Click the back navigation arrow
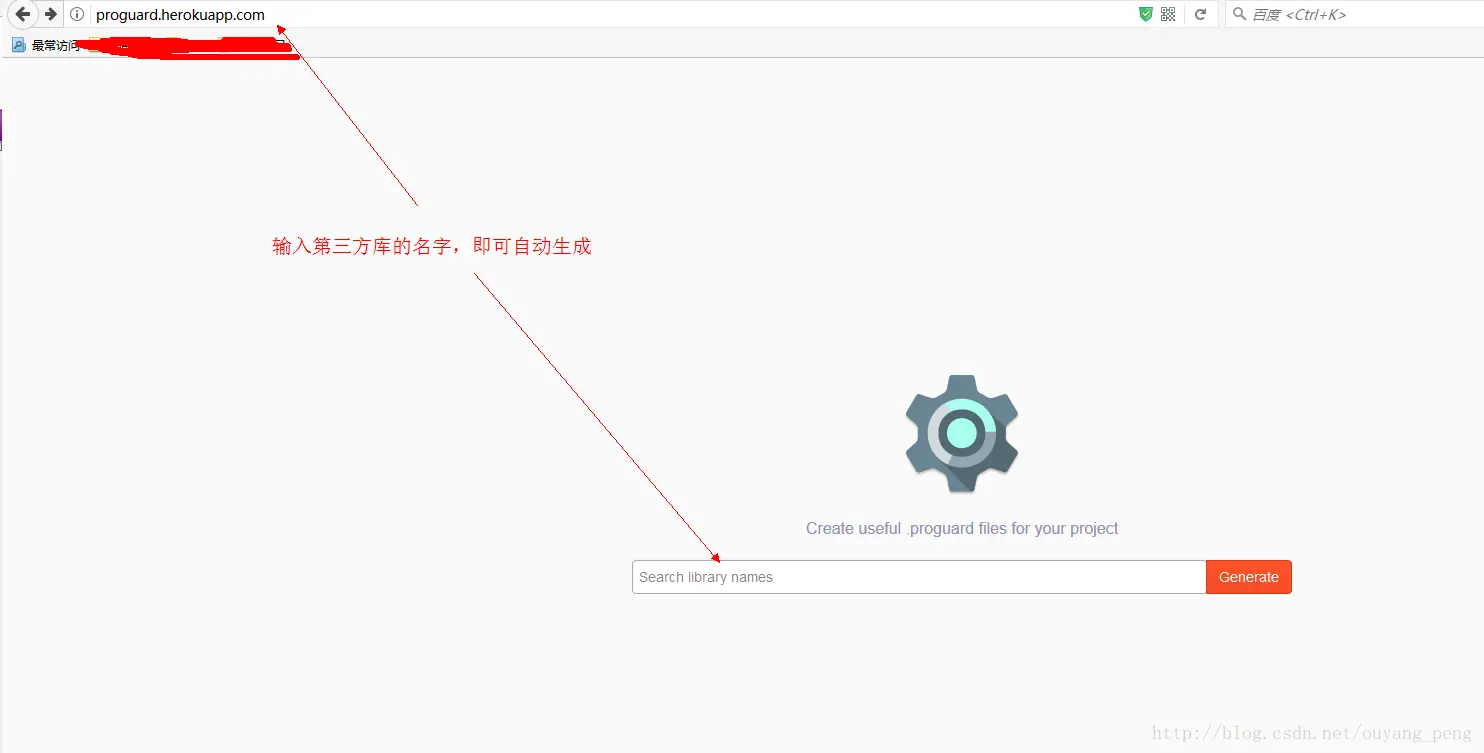This screenshot has width=1484, height=753. click(x=22, y=14)
